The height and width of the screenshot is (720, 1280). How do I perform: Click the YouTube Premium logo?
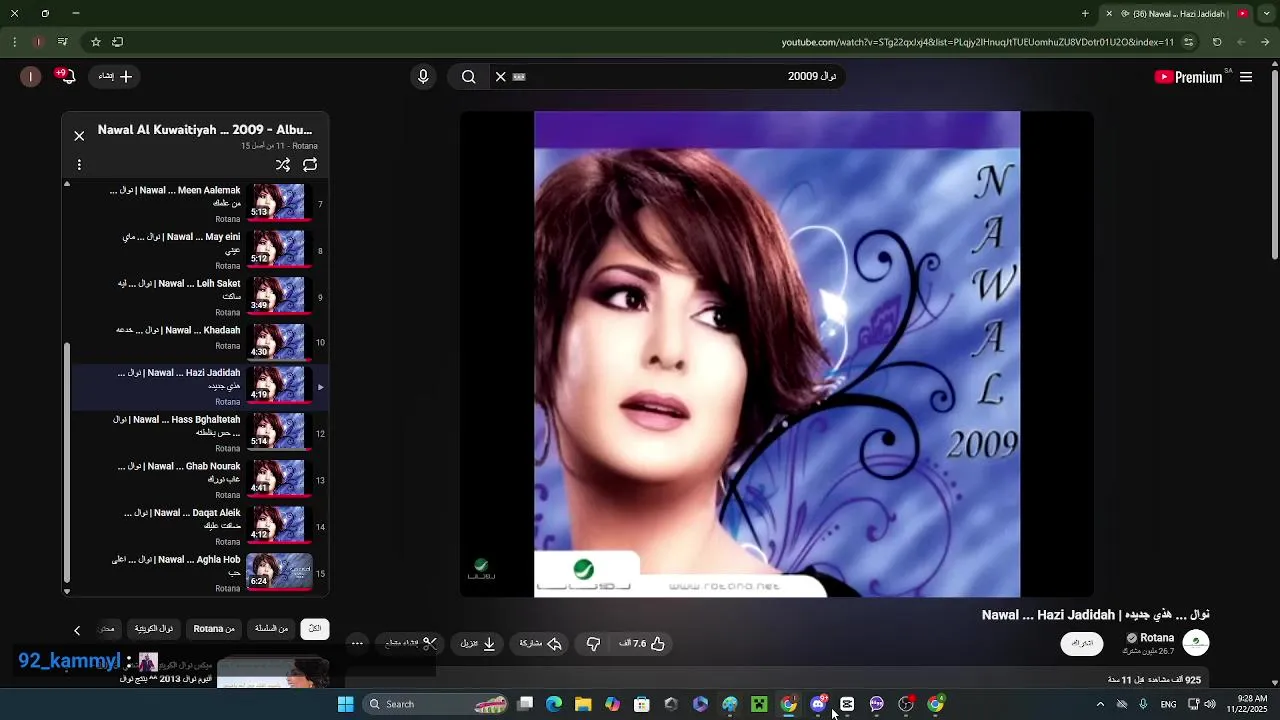pyautogui.click(x=1190, y=77)
